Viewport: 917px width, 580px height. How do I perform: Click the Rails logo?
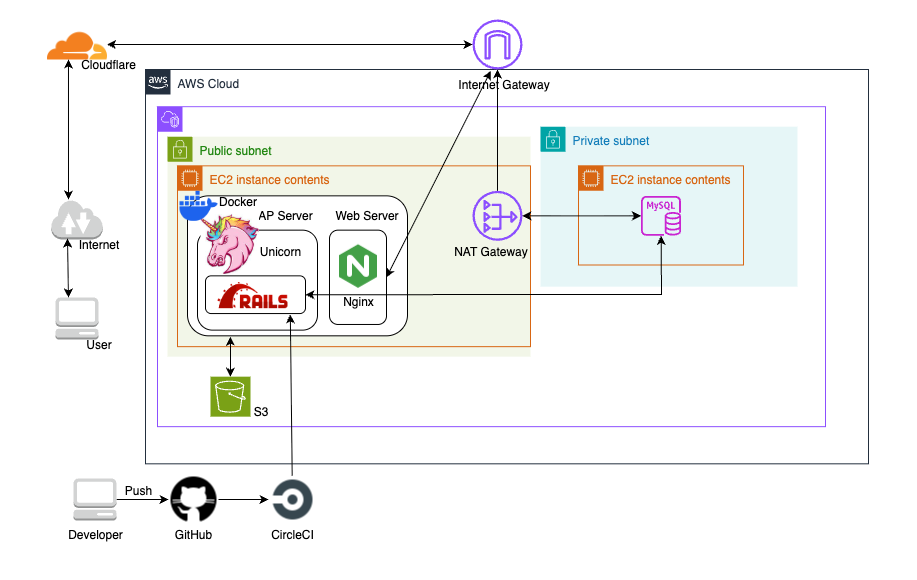coord(253,296)
